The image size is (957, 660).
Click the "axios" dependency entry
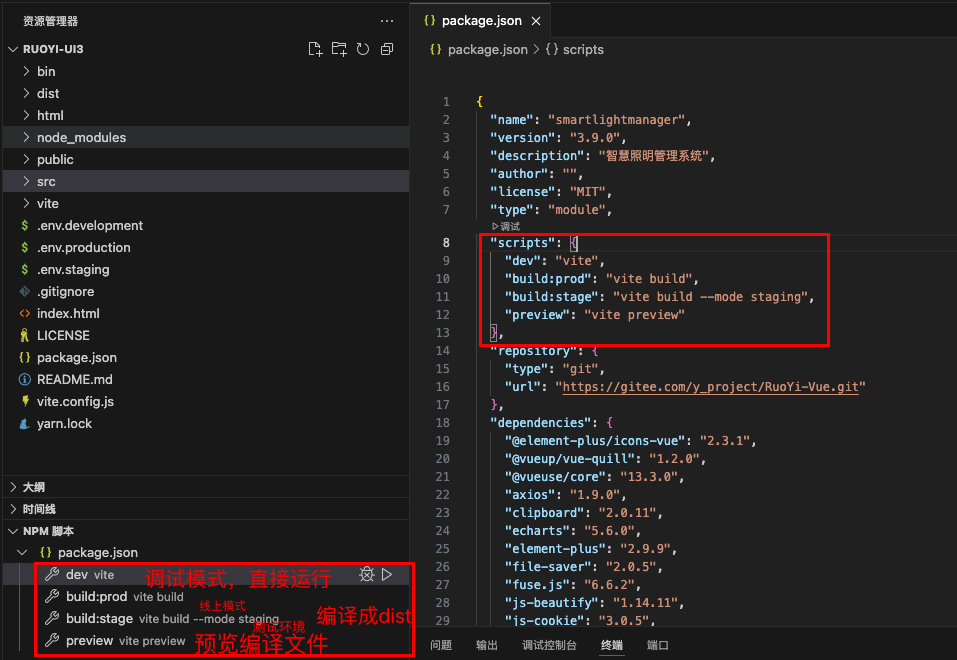[565, 495]
